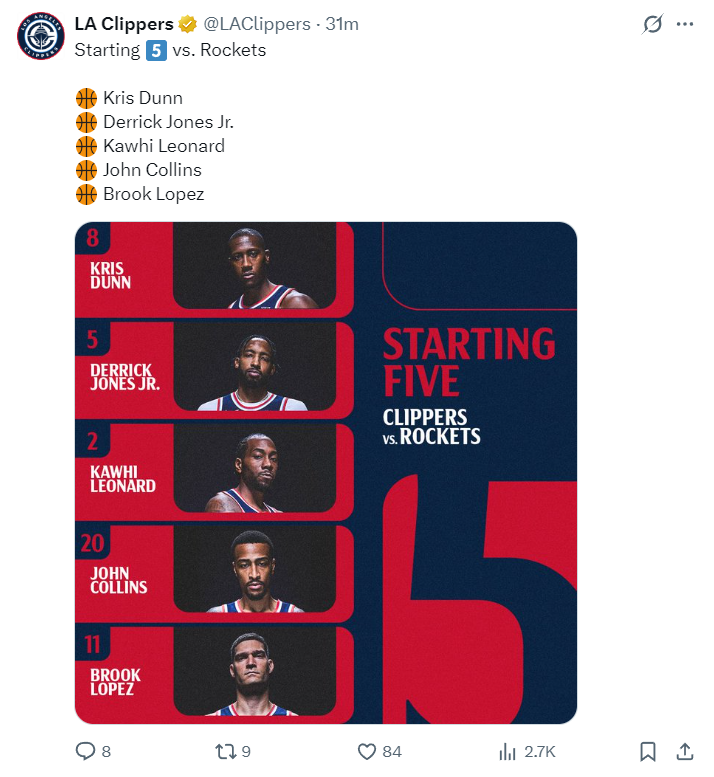Open the three-dot more options menu
The width and height of the screenshot is (714, 777).
pyautogui.click(x=685, y=24)
